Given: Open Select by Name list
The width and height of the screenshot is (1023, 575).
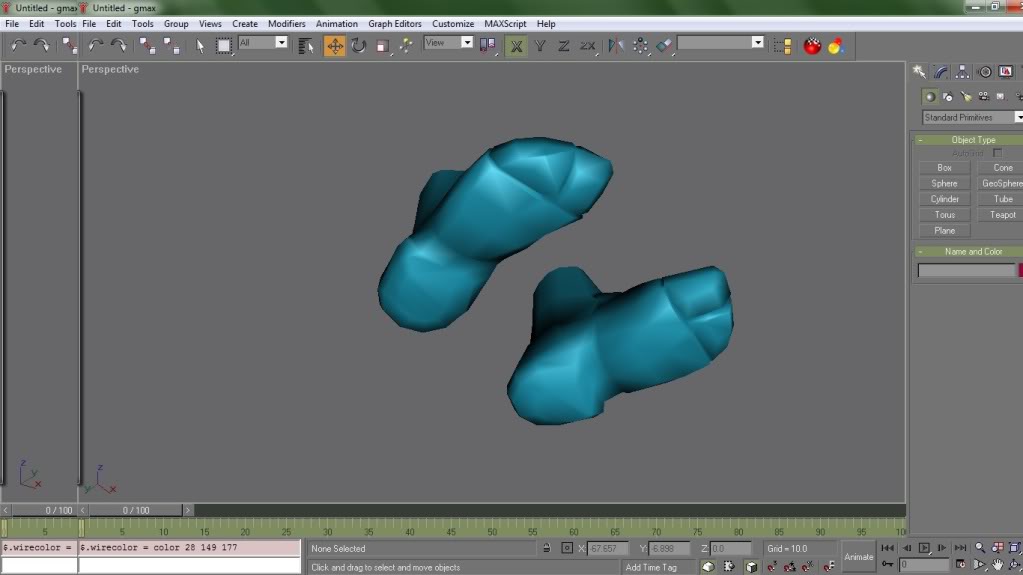Looking at the screenshot, I should pyautogui.click(x=305, y=46).
